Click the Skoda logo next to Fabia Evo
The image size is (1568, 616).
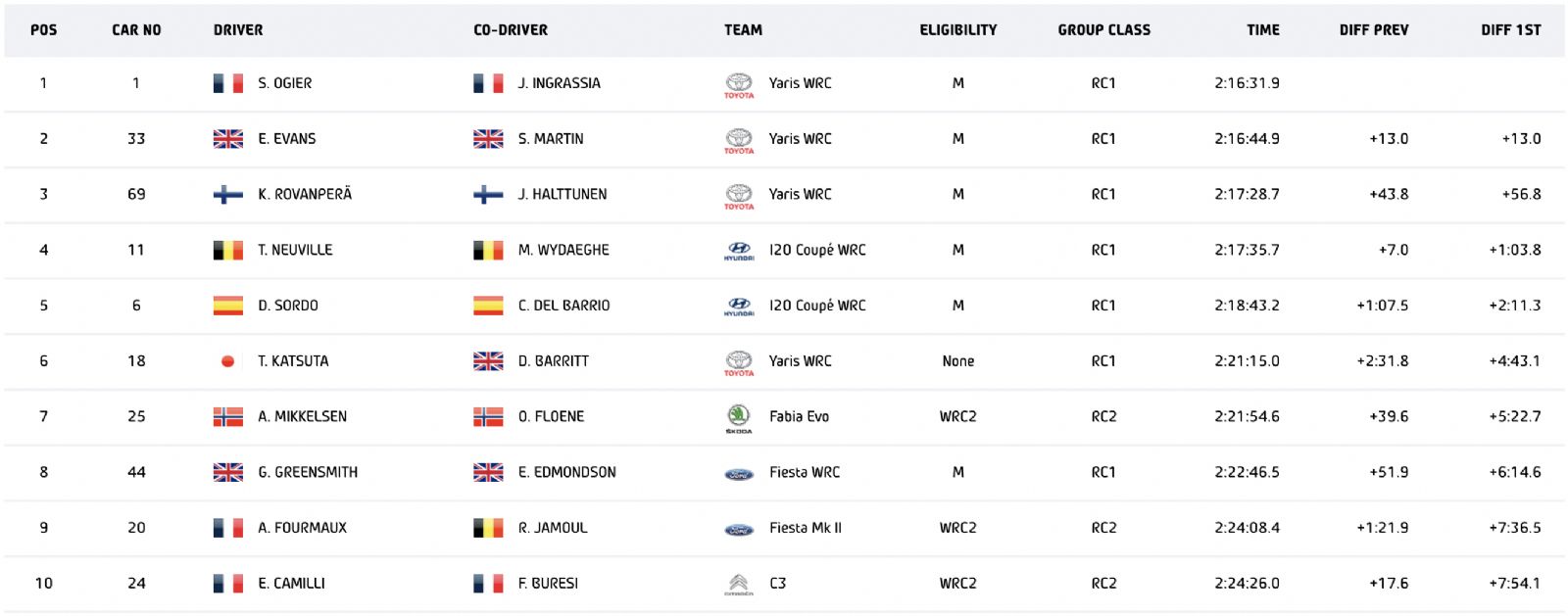pos(739,418)
